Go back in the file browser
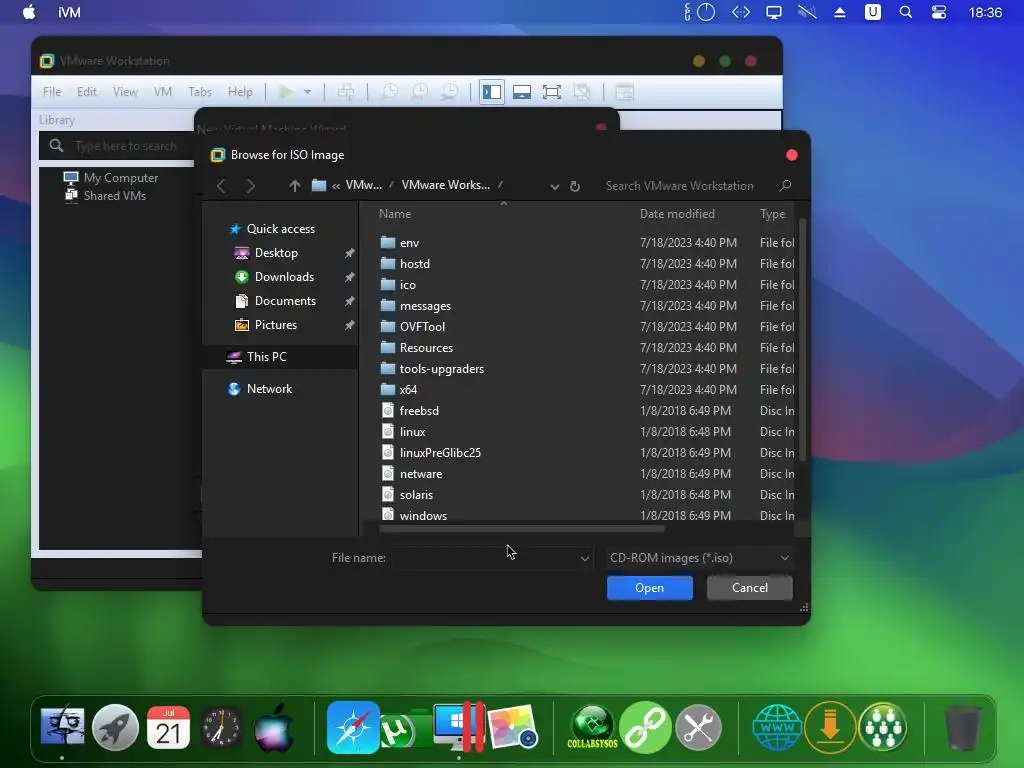This screenshot has height=768, width=1024. point(221,186)
